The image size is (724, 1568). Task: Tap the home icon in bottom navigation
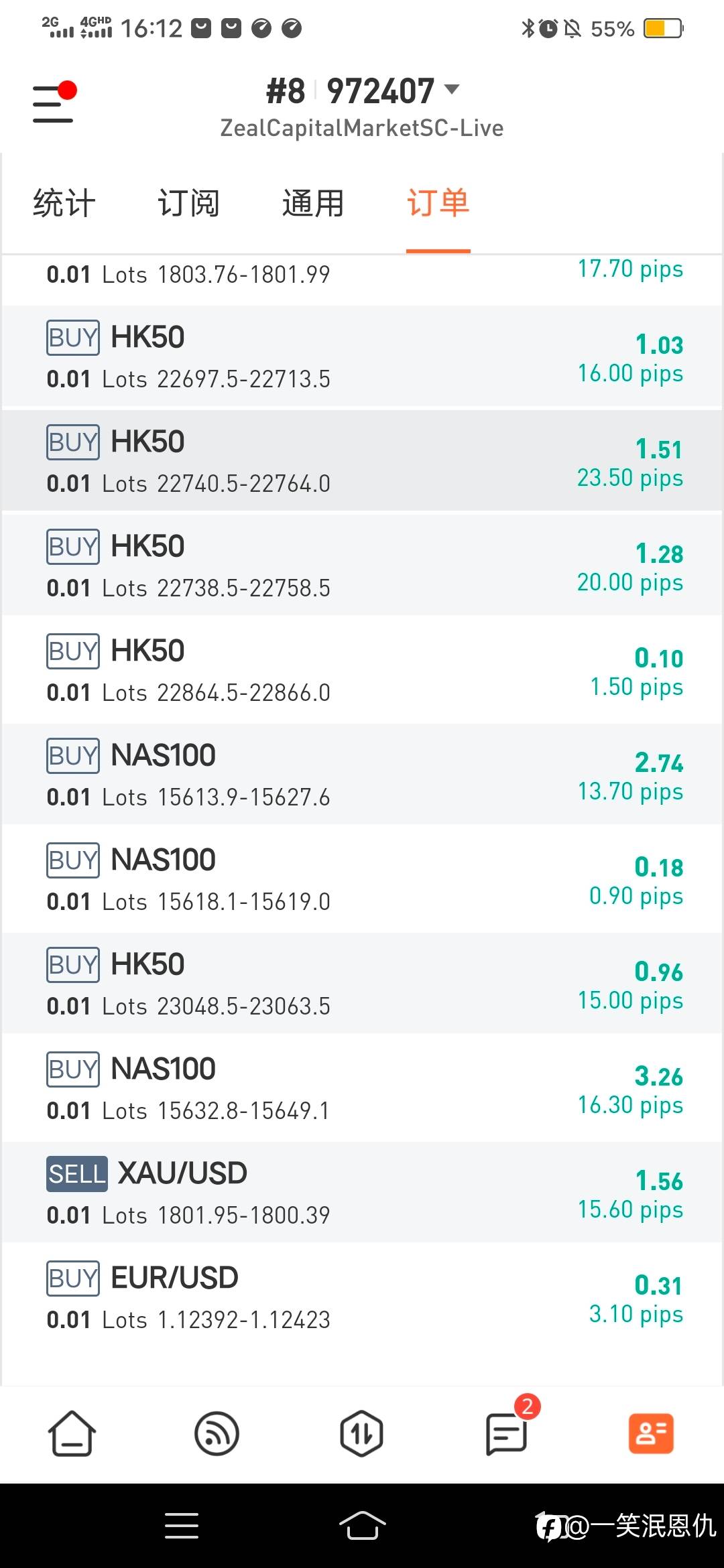pos(71,1434)
